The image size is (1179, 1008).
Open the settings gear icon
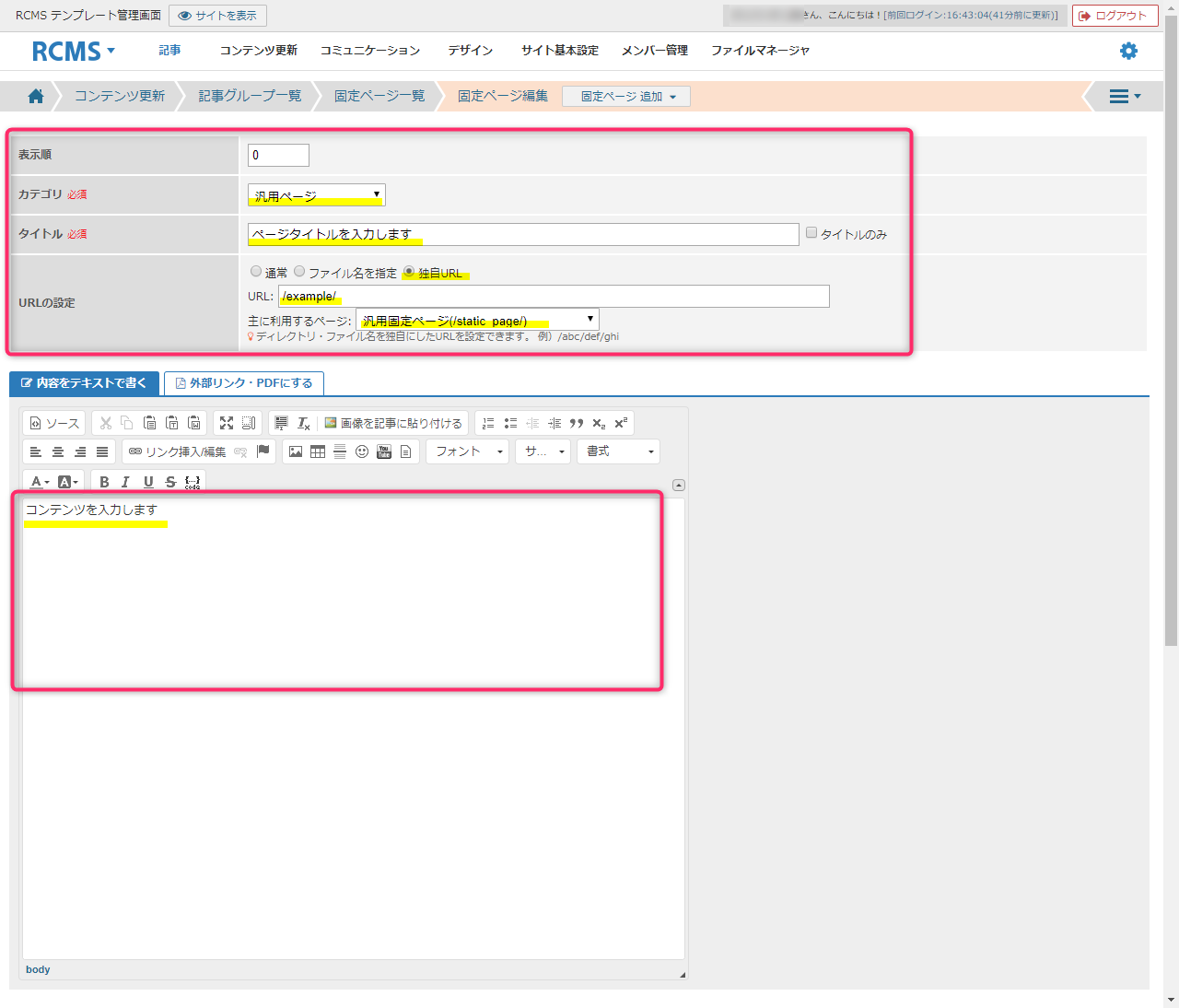[x=1128, y=51]
